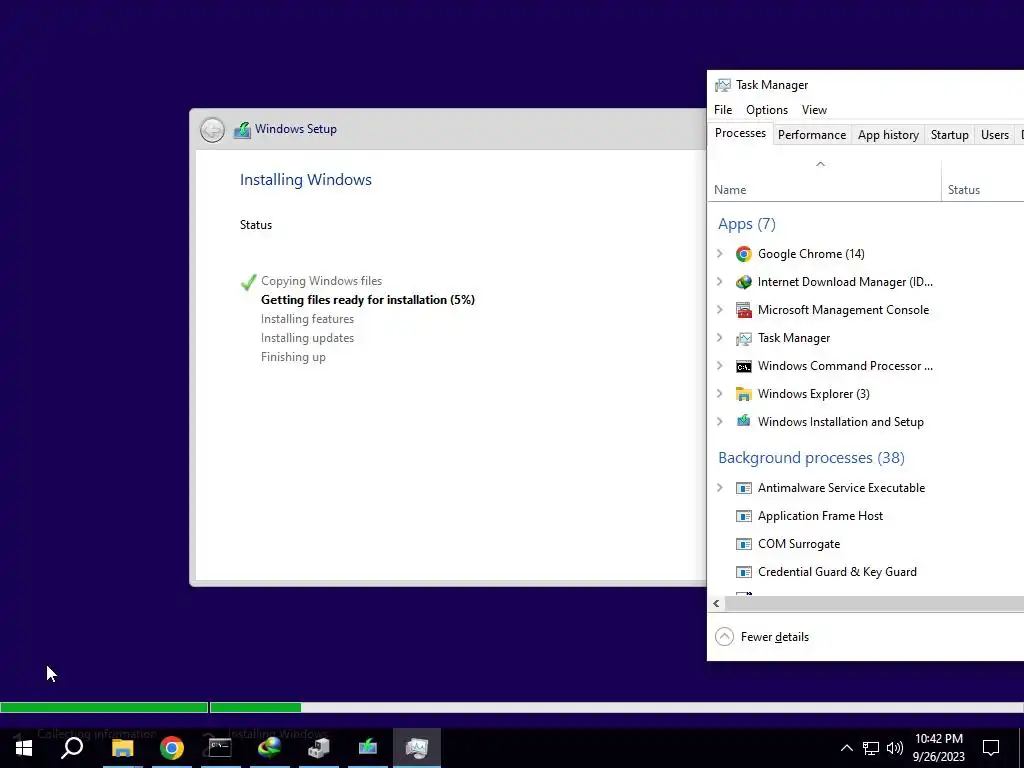Open Google Chrome from the taskbar
1024x768 pixels.
coord(172,748)
